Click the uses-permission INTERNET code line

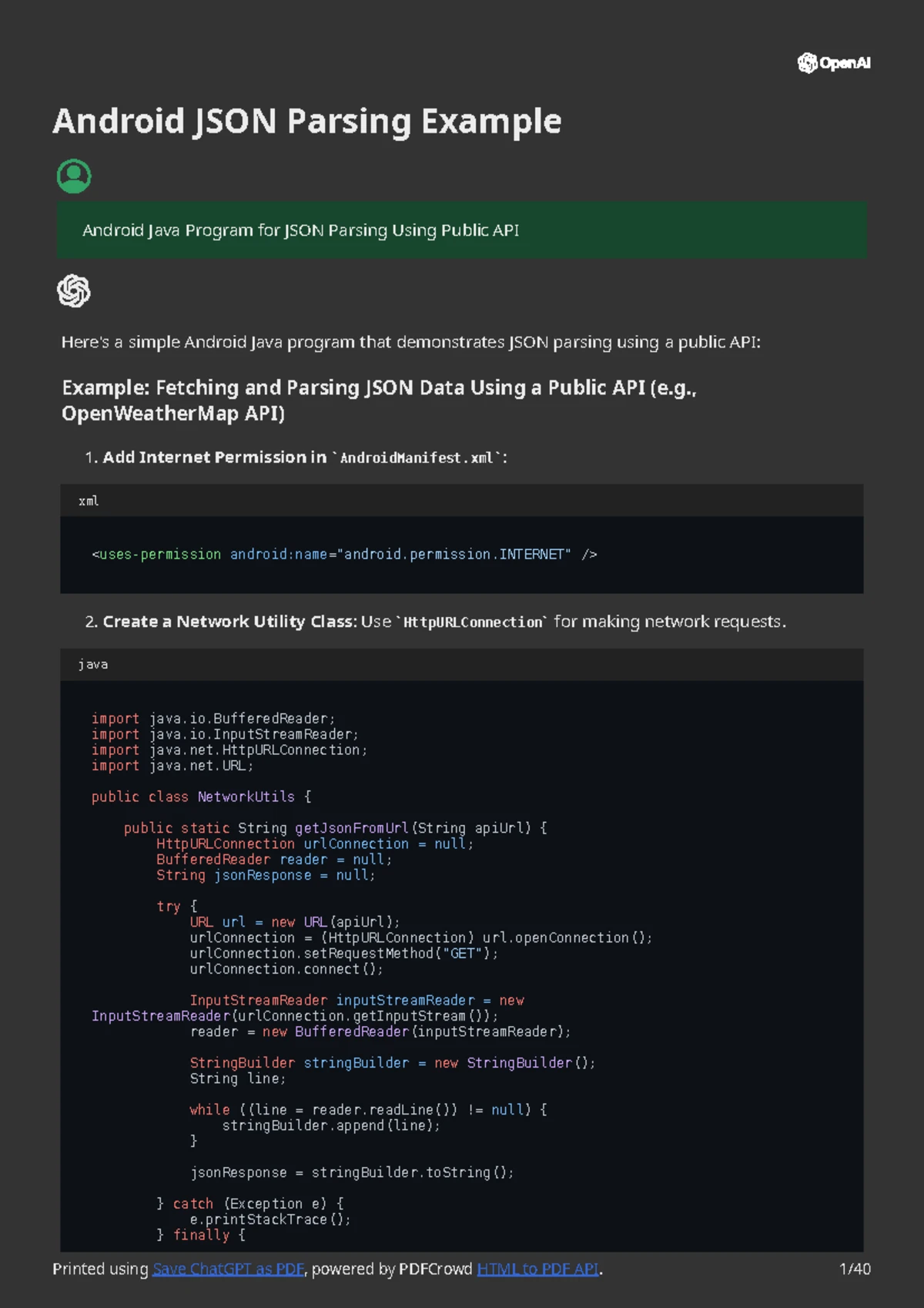click(344, 554)
